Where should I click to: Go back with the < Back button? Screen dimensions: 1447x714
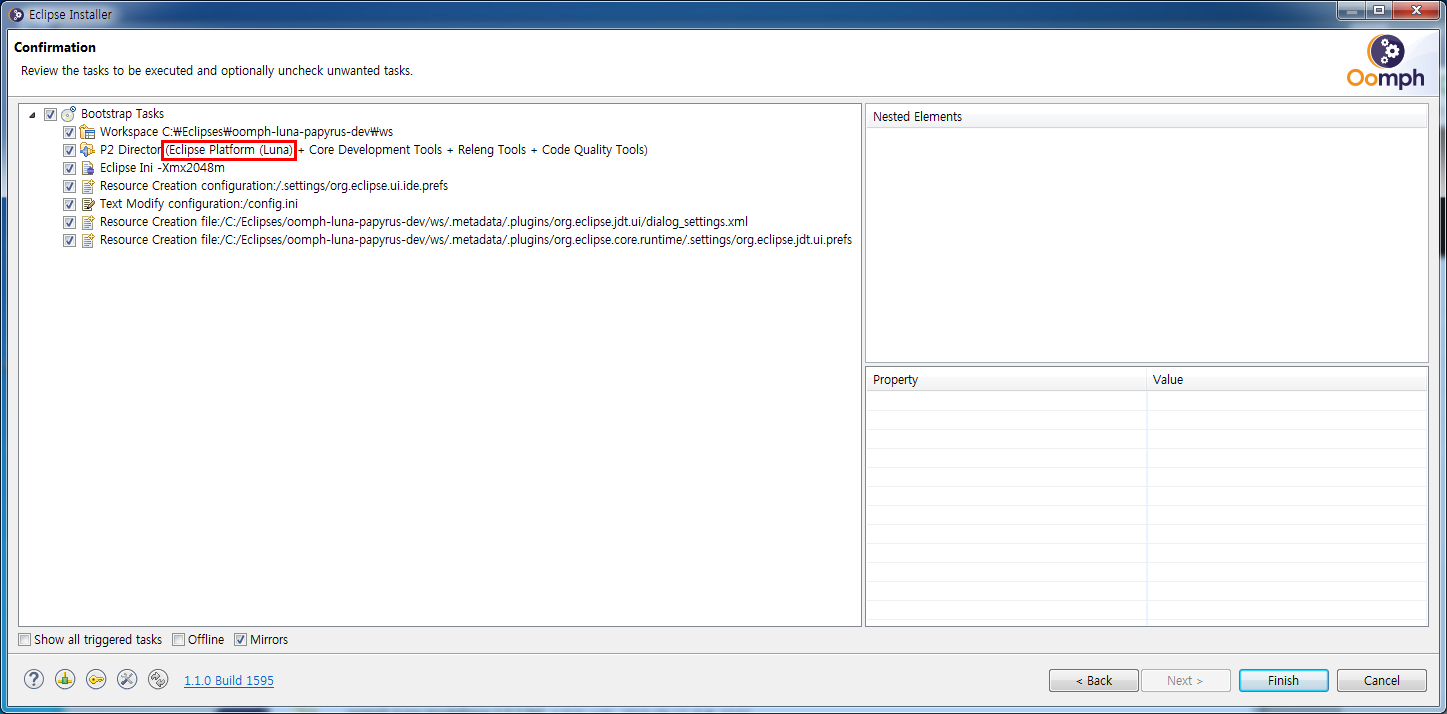(1094, 680)
